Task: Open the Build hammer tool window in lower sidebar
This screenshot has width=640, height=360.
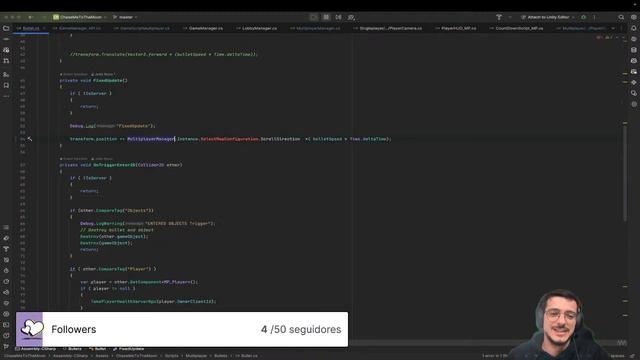Action: pyautogui.click(x=6, y=249)
